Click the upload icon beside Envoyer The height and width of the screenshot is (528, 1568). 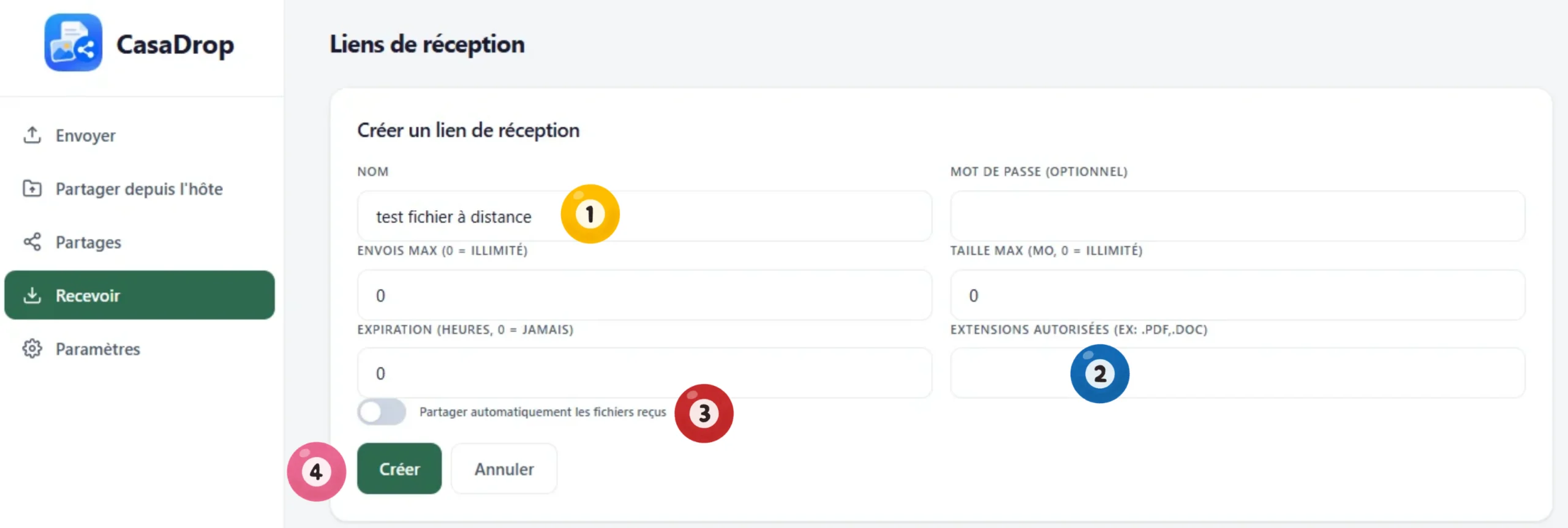point(32,135)
